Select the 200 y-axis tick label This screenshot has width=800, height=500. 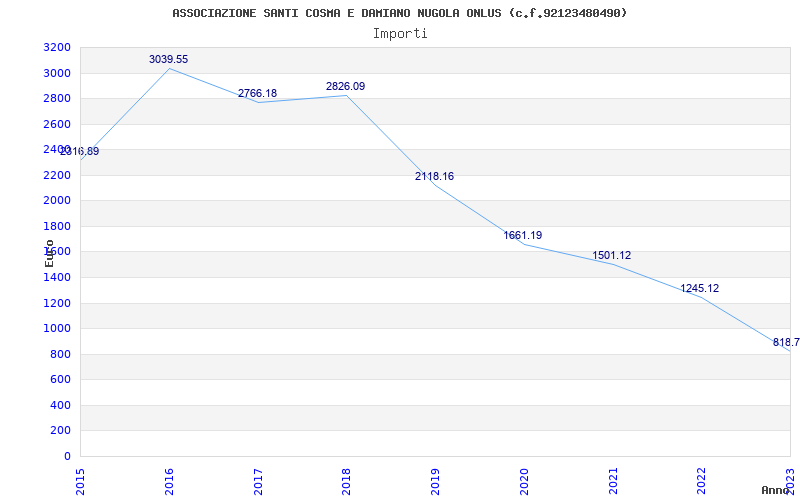(60, 431)
